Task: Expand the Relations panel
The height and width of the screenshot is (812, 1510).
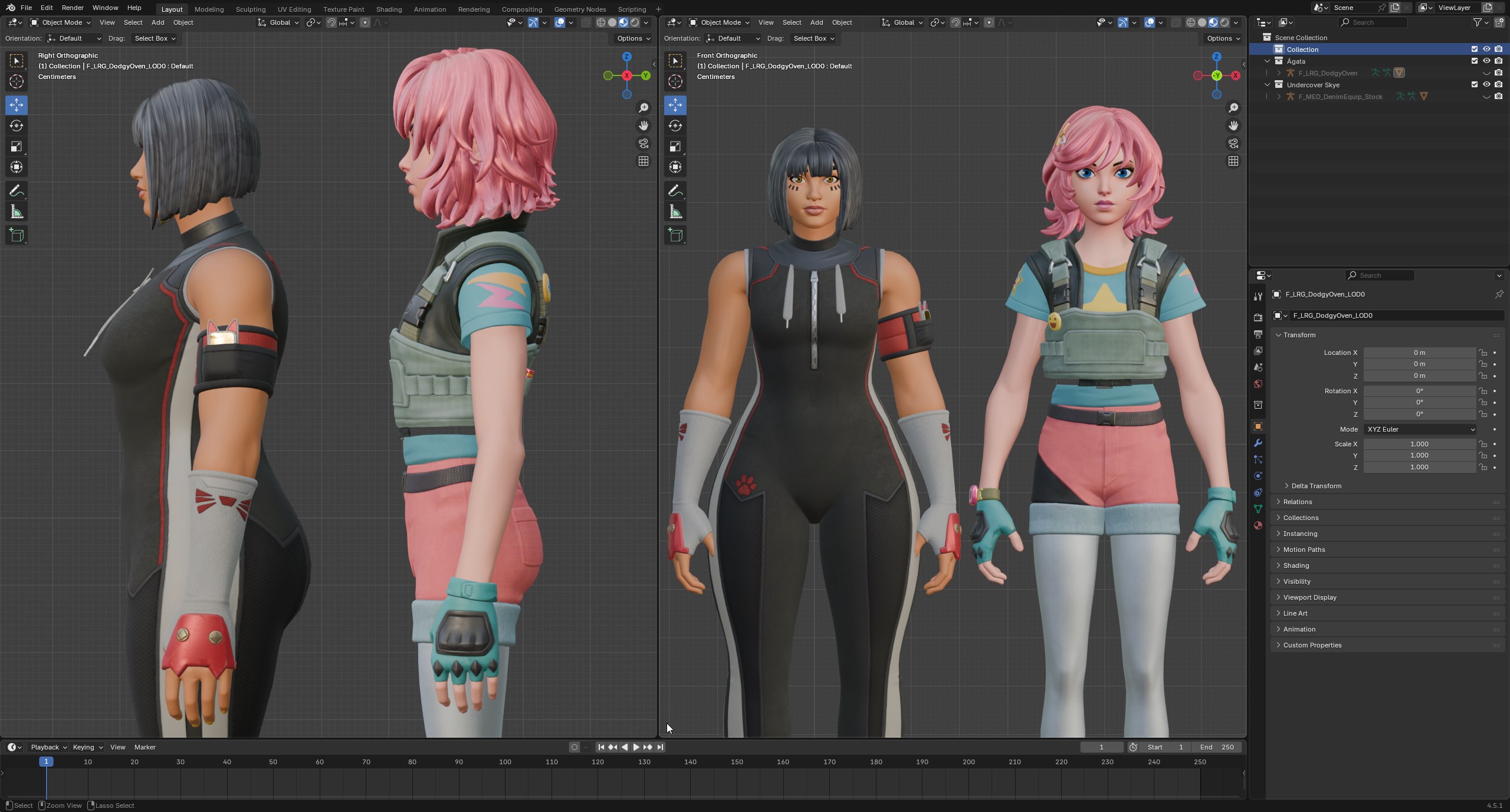Action: tap(1298, 502)
